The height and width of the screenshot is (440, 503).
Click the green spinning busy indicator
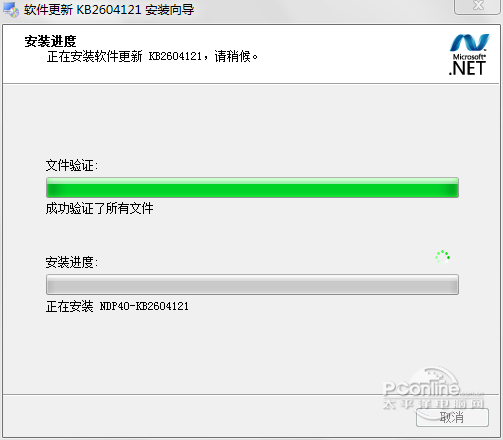(x=443, y=257)
